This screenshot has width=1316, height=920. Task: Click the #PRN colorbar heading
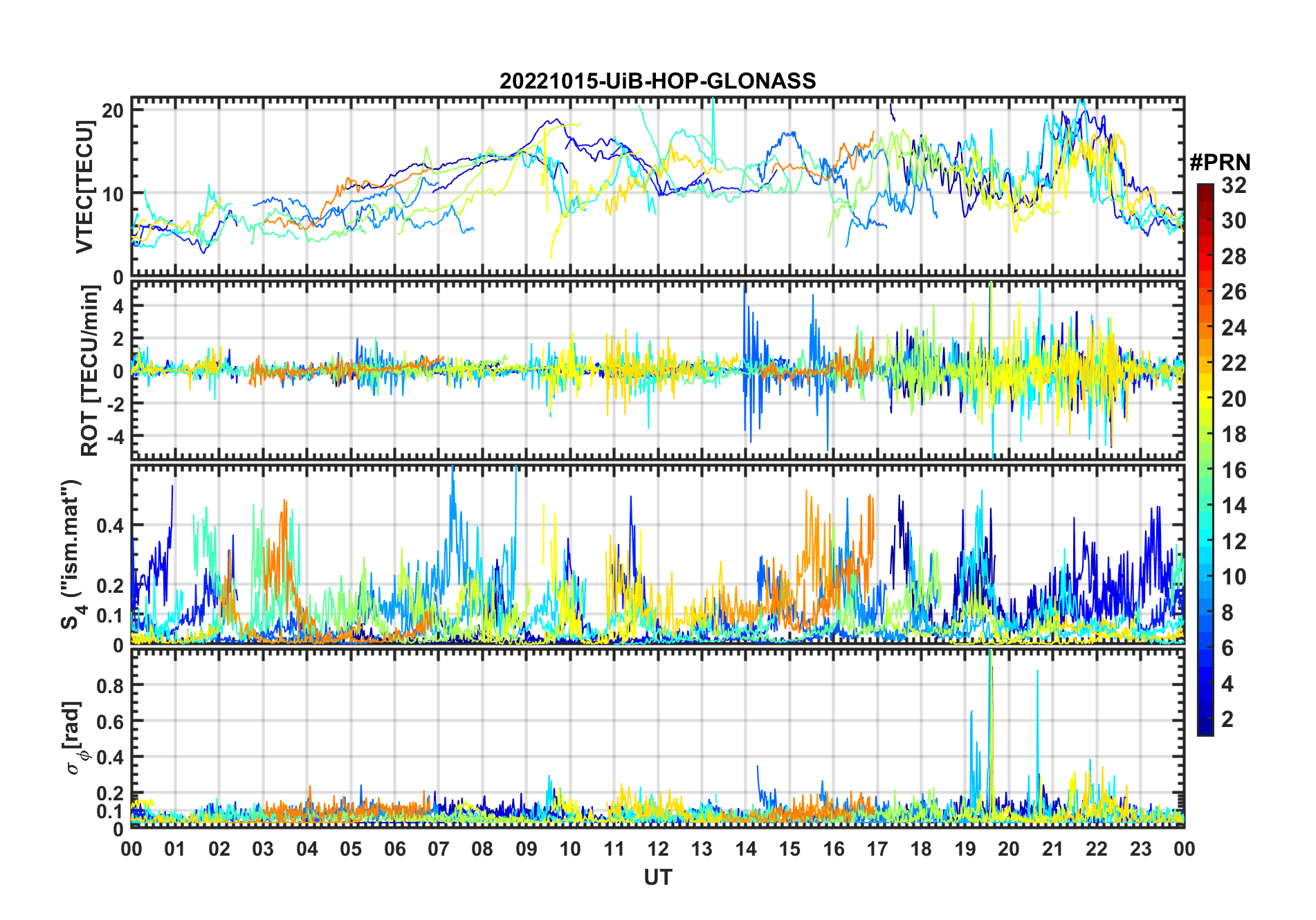point(1221,163)
